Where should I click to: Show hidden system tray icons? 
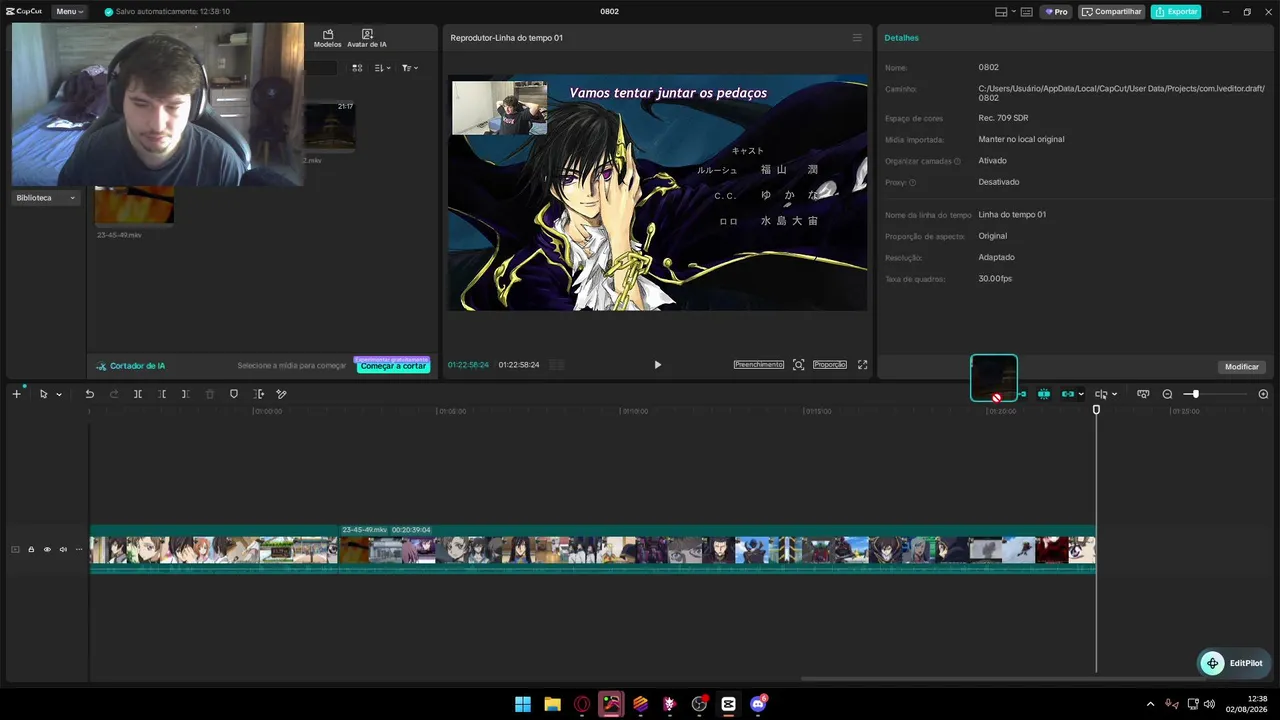[x=1150, y=704]
